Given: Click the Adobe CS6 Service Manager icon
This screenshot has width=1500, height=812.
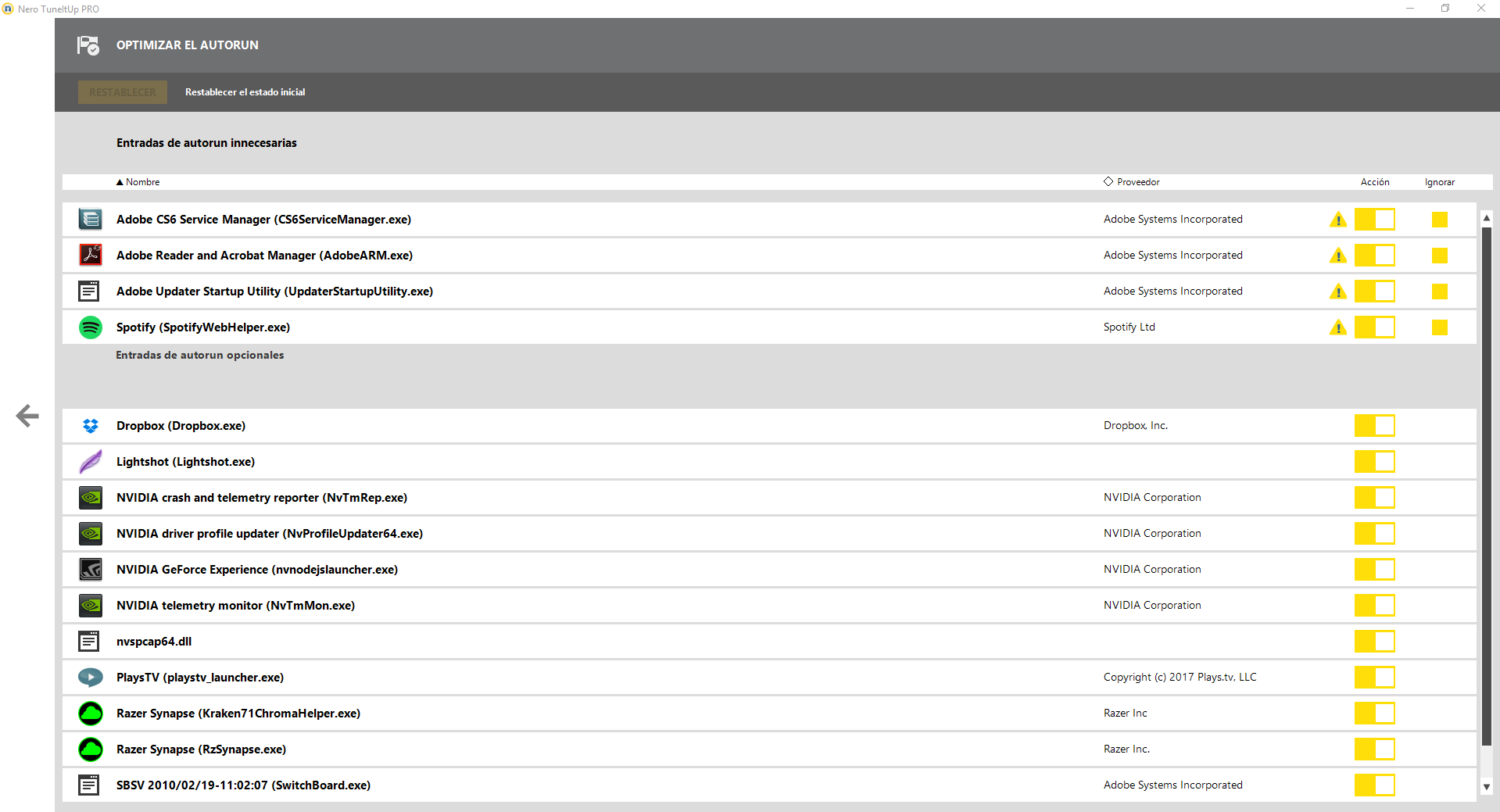Looking at the screenshot, I should [91, 220].
